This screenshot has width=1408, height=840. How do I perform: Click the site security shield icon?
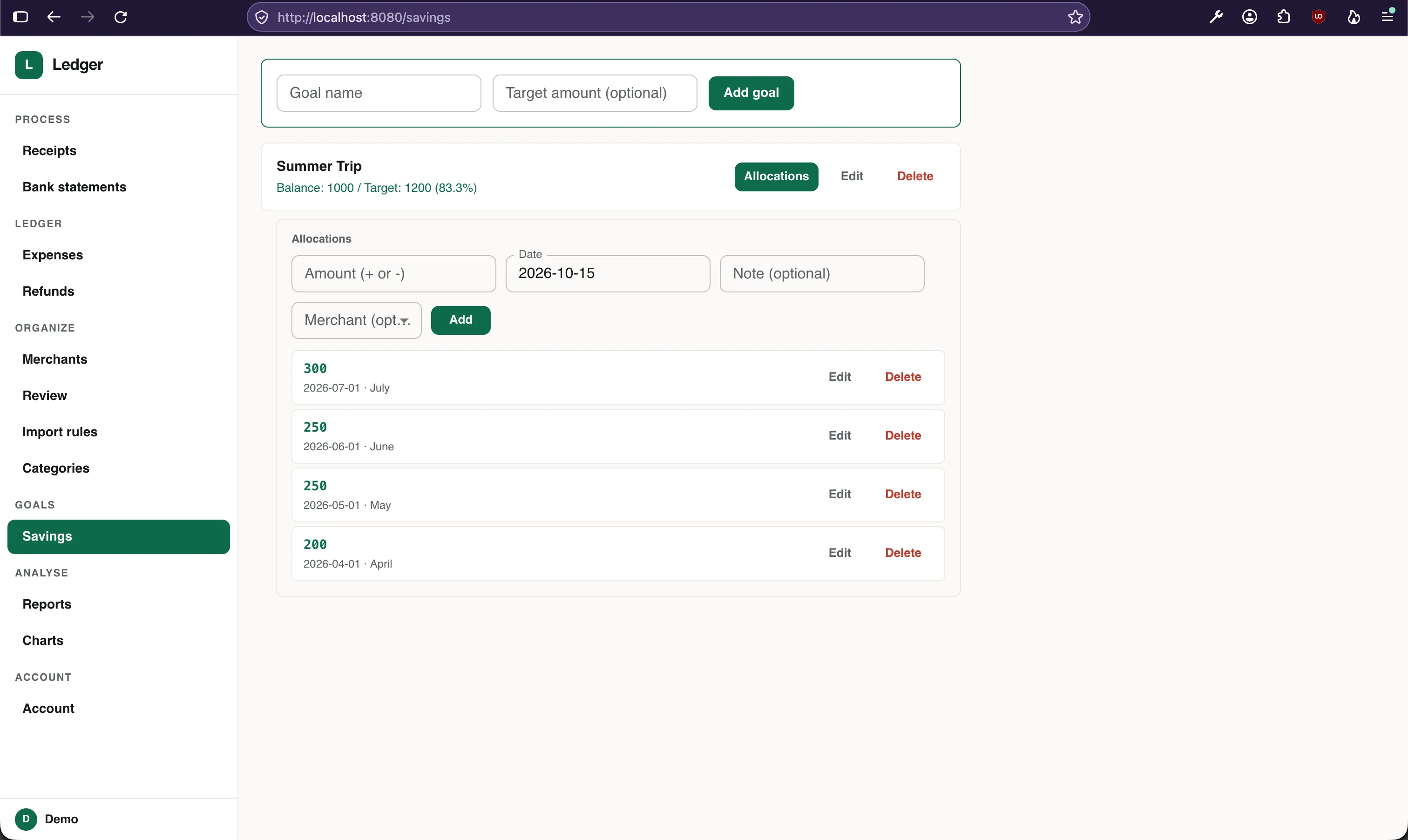262,17
